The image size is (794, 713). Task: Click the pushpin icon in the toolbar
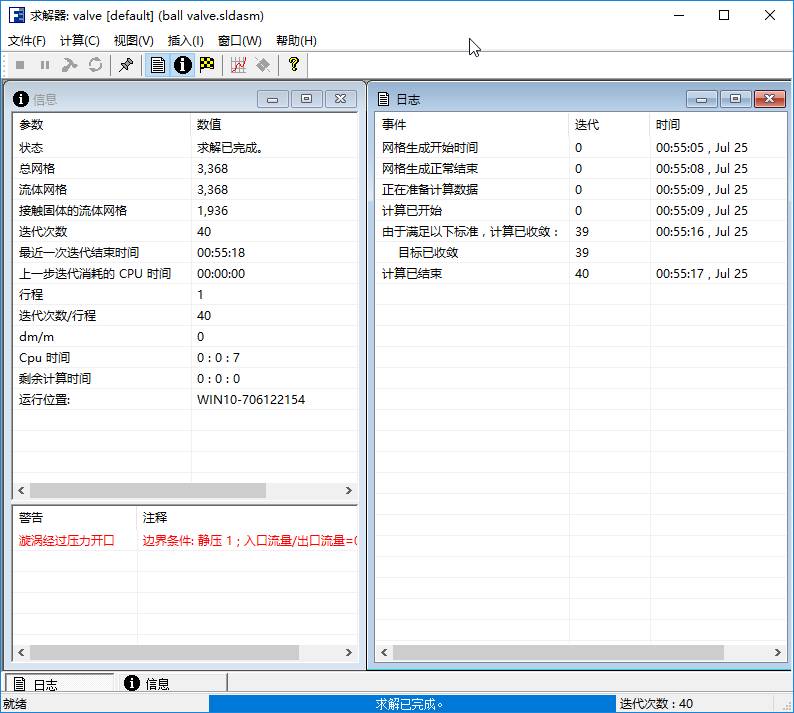click(x=125, y=65)
